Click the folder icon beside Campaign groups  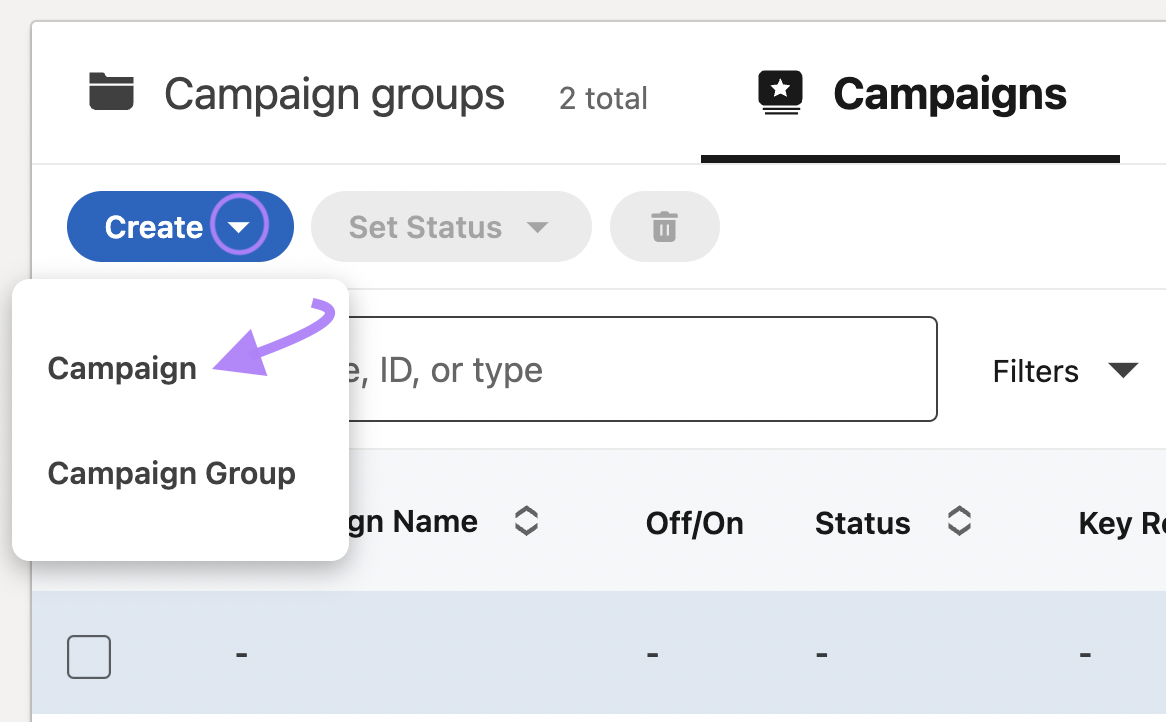point(112,92)
